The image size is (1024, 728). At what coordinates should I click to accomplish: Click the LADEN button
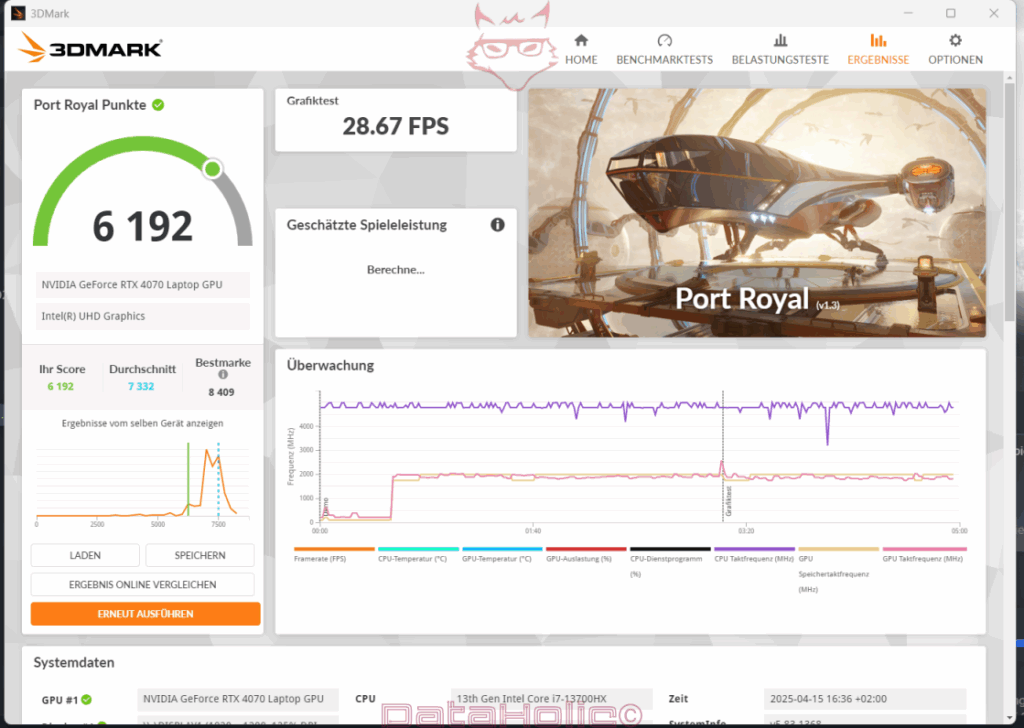[85, 555]
